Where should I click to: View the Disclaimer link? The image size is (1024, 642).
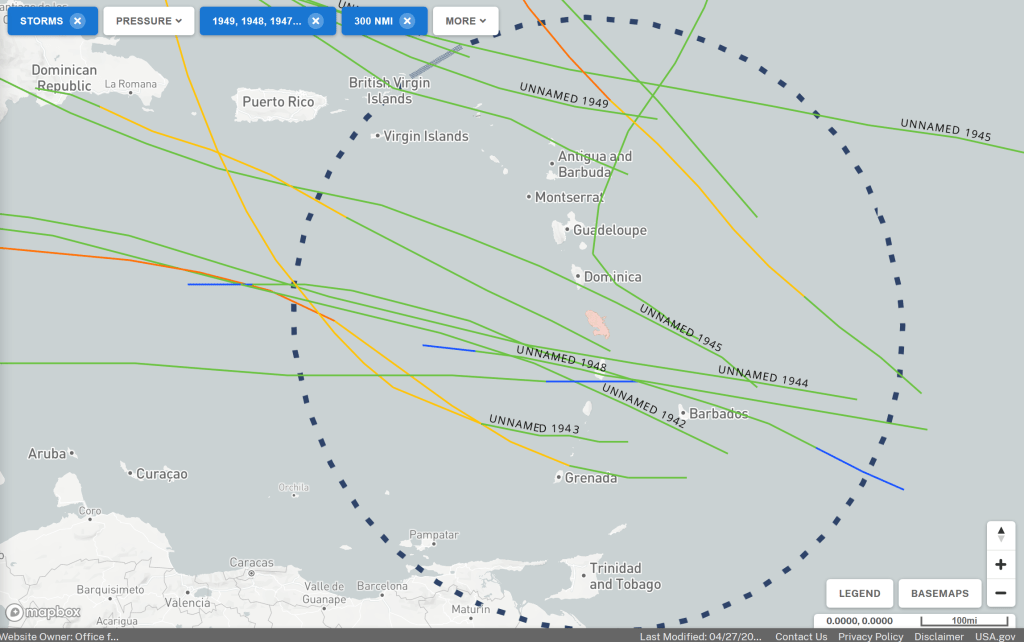click(938, 636)
